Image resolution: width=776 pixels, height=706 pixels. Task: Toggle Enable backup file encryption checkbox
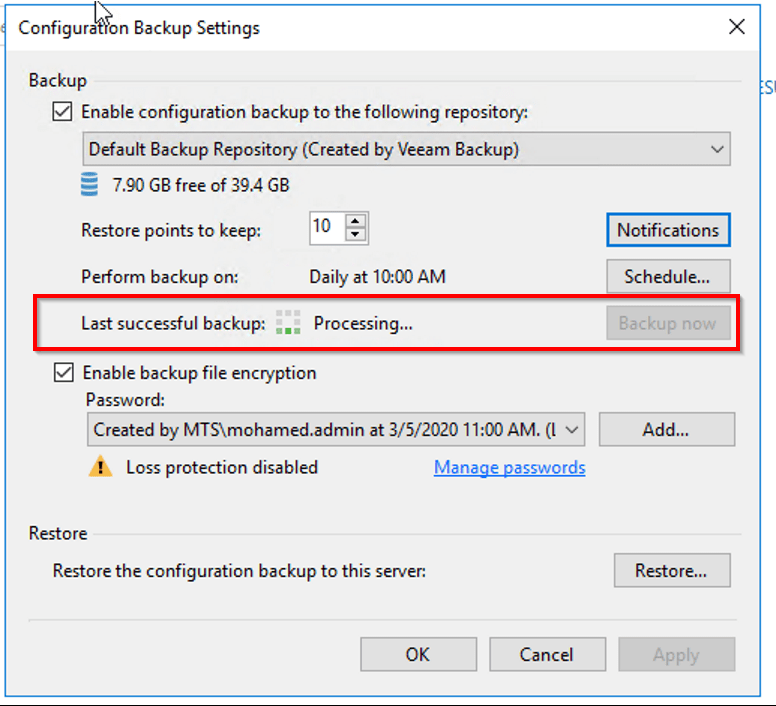click(64, 373)
